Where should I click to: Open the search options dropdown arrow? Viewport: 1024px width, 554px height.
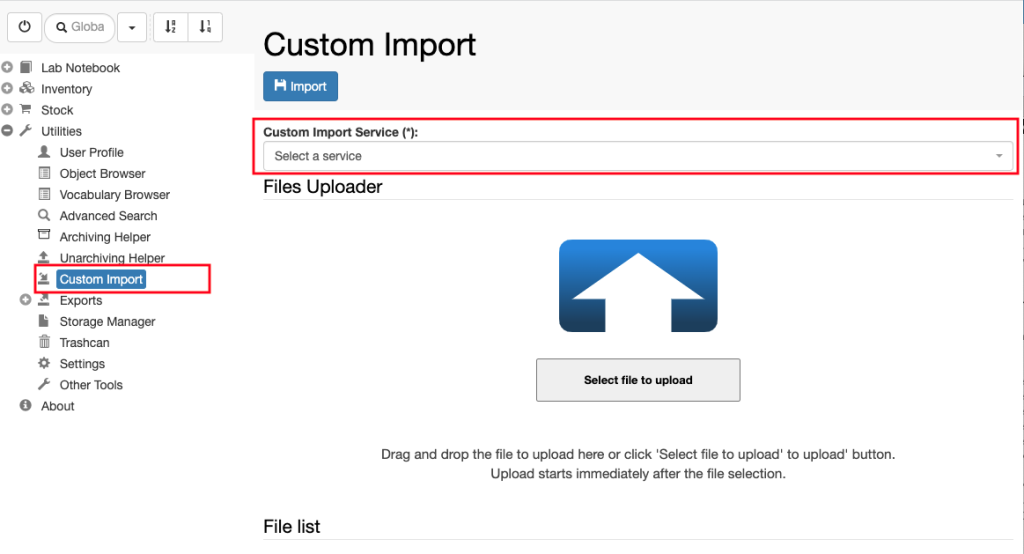[132, 27]
